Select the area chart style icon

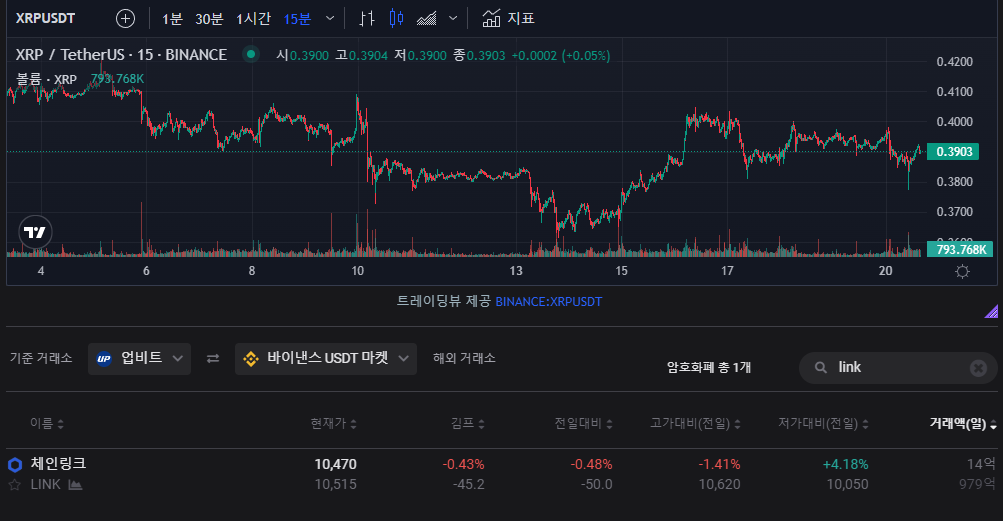(x=427, y=19)
